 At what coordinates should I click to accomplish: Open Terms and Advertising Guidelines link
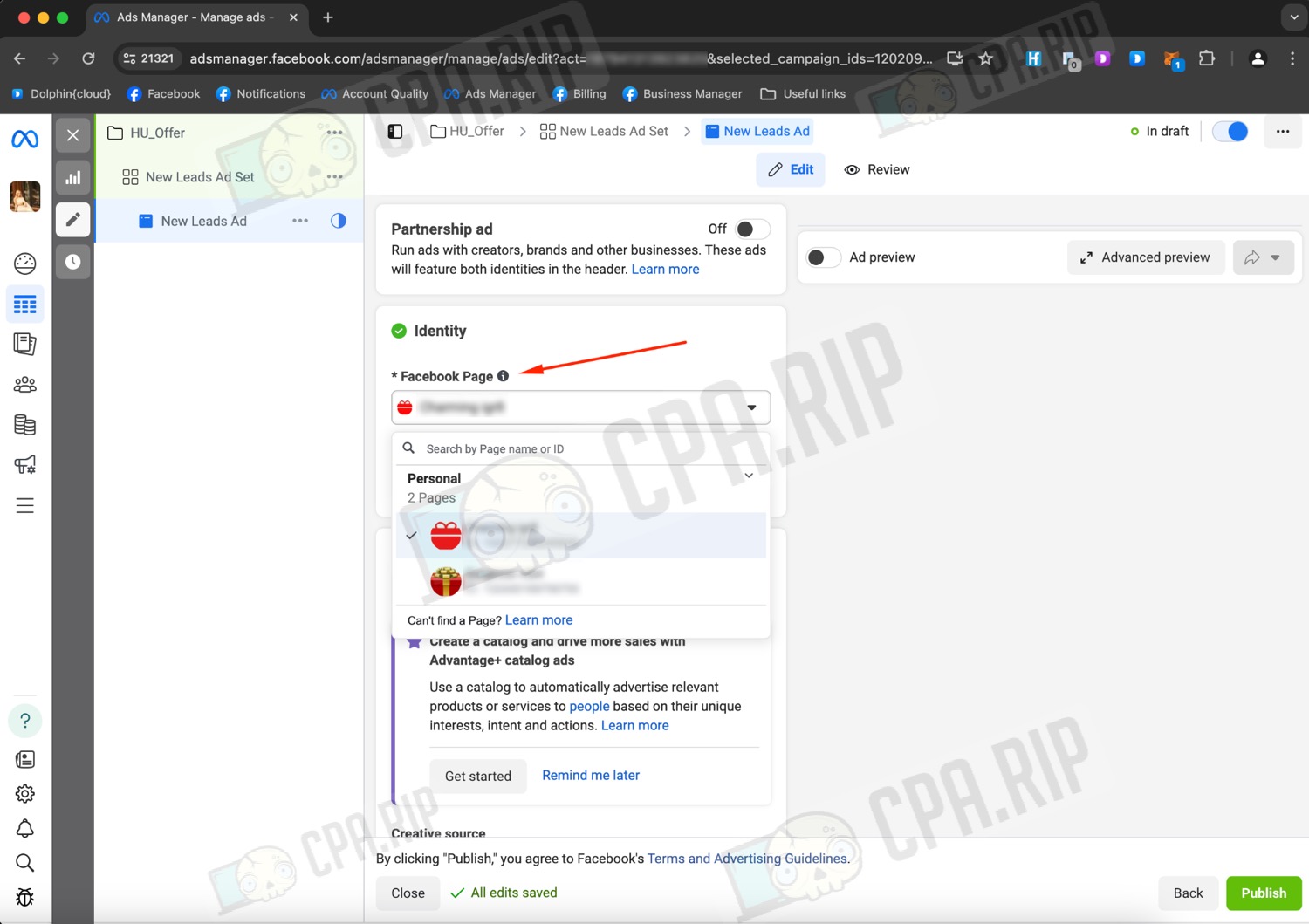point(747,859)
